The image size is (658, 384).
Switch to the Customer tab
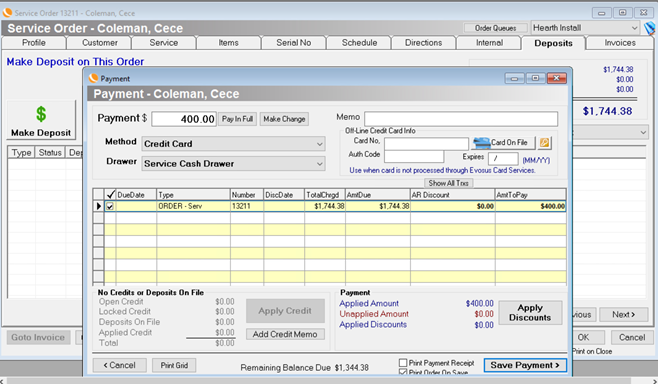99,43
